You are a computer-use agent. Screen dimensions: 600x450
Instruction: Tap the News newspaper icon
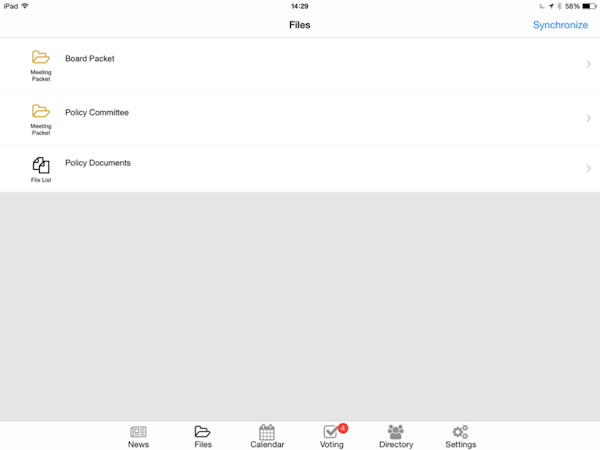[x=138, y=432]
